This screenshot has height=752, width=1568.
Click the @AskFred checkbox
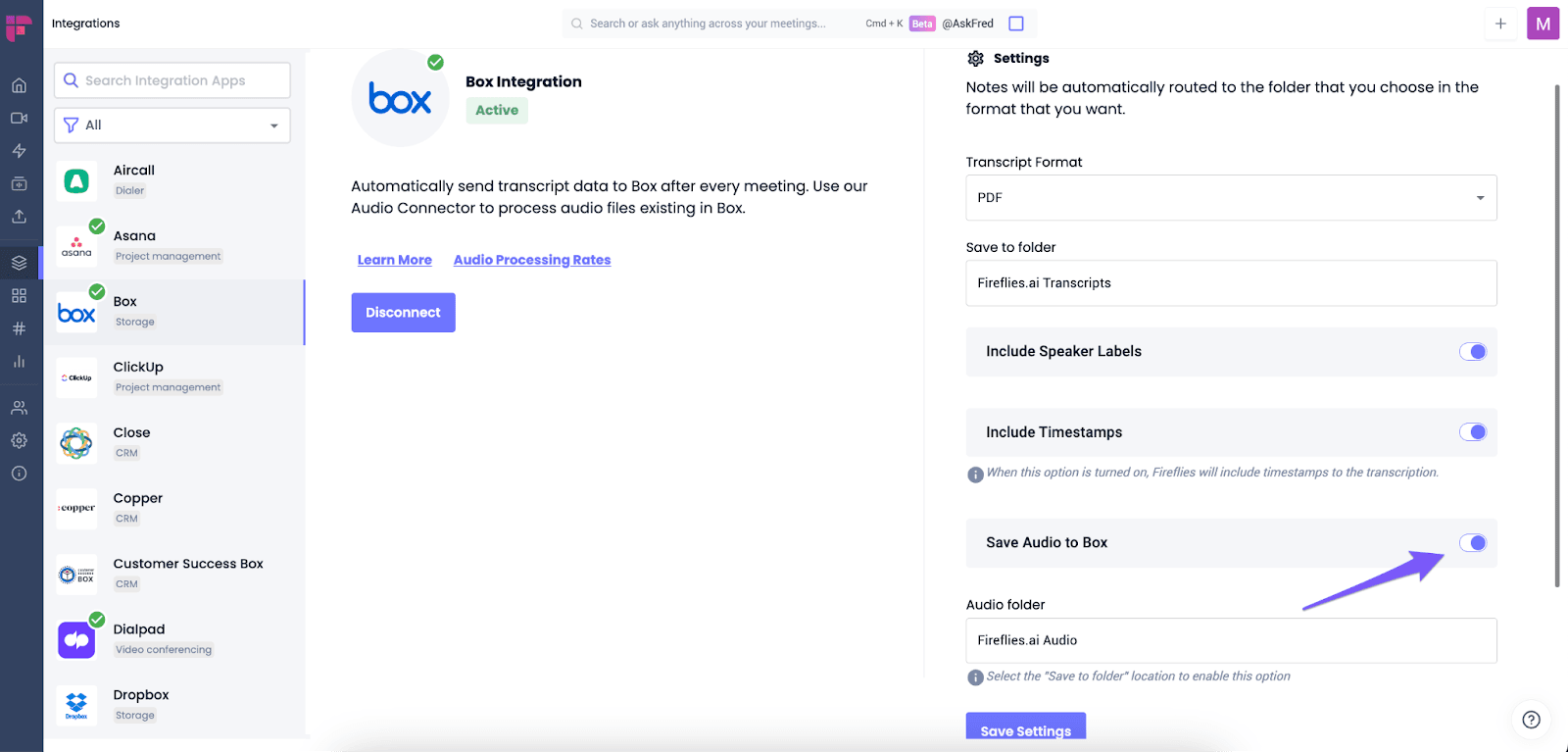point(1016,24)
